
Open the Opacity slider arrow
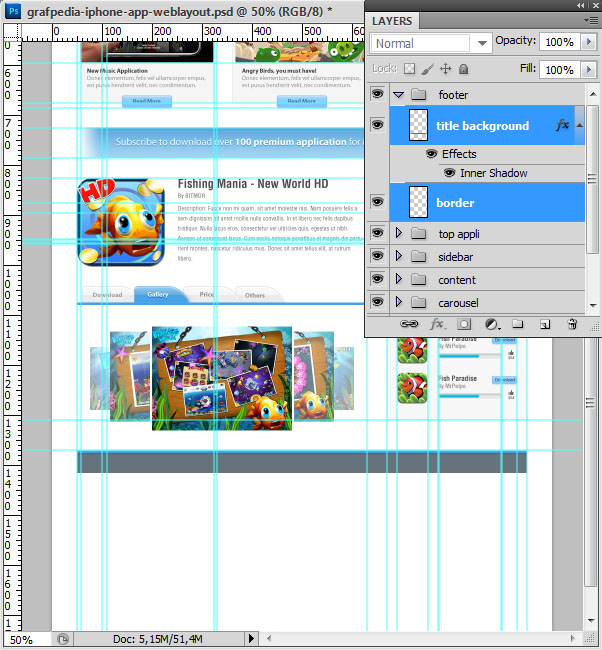(x=588, y=42)
